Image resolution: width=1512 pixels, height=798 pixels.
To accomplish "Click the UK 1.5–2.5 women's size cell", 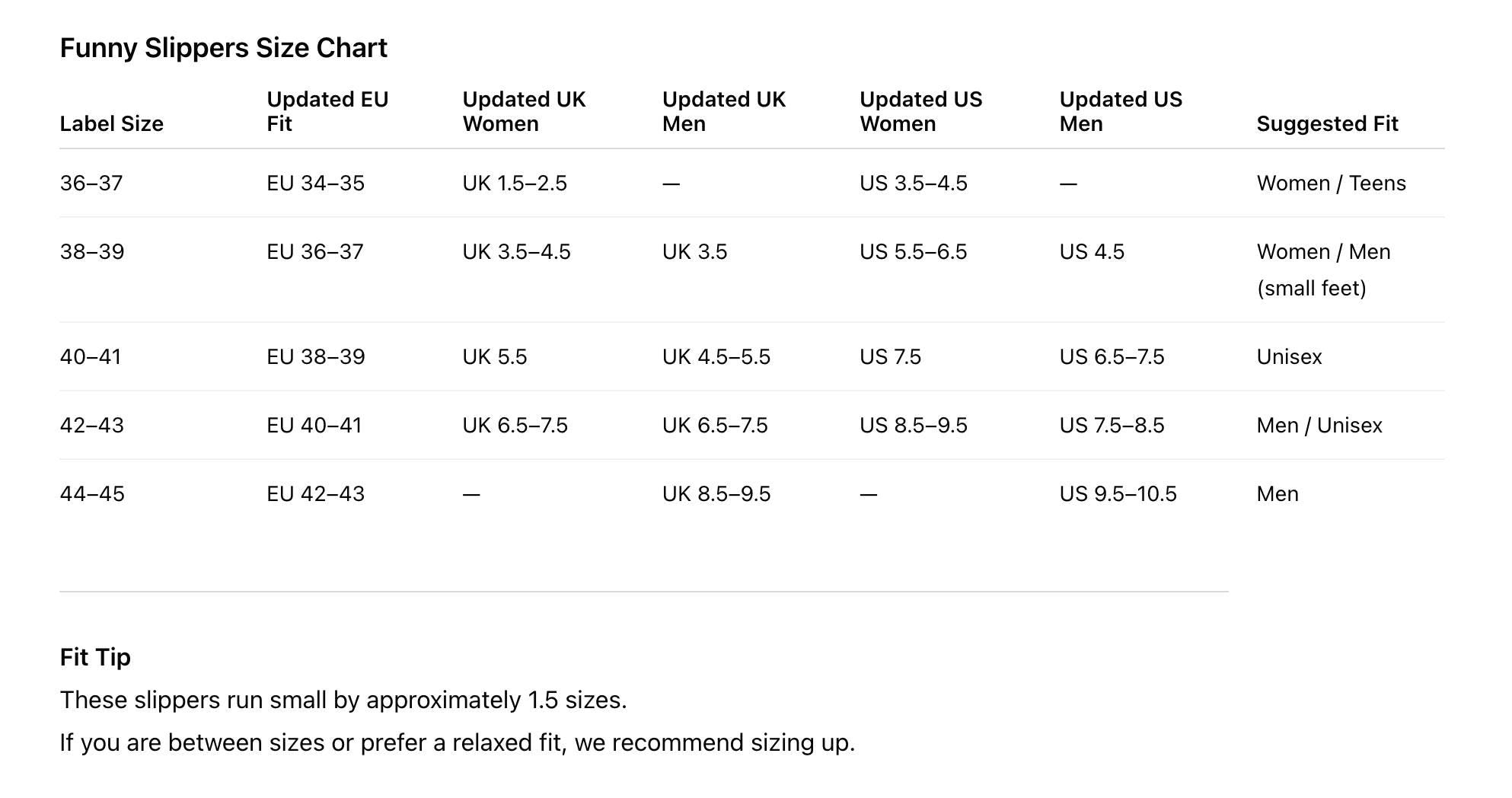I will coord(515,184).
